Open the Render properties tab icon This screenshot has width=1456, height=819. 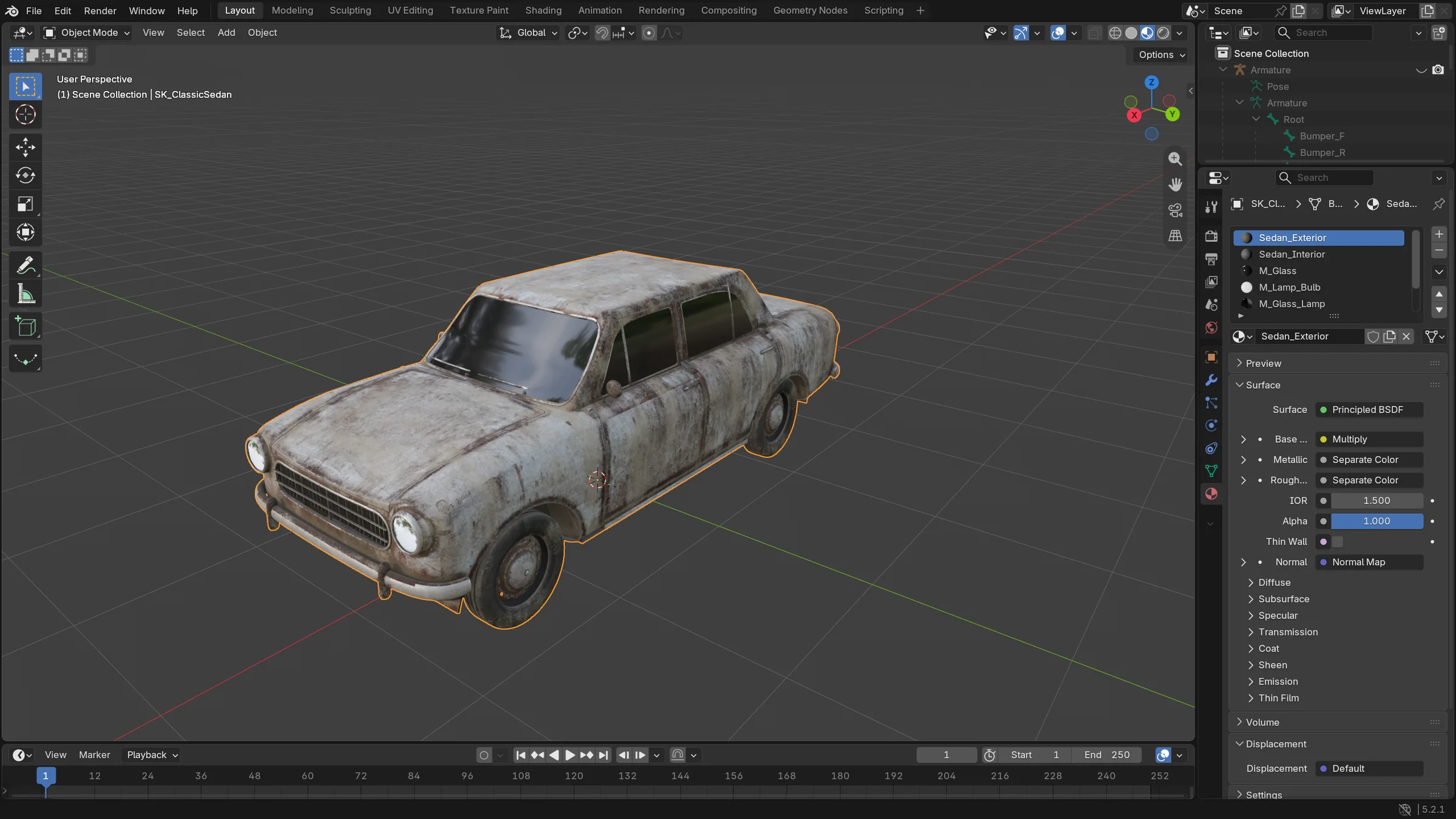[x=1211, y=237]
